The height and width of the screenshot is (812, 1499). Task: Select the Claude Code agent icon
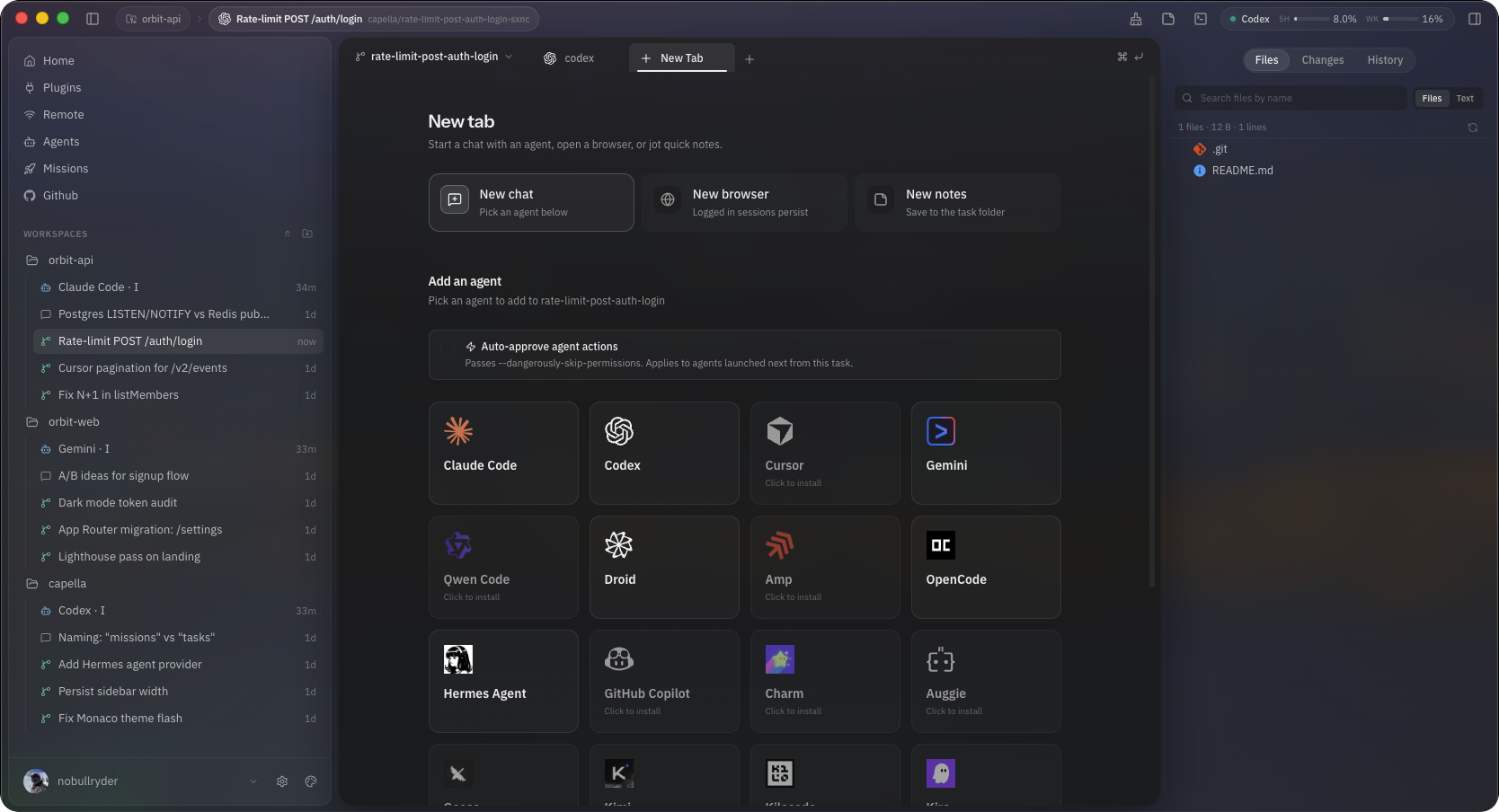(458, 431)
